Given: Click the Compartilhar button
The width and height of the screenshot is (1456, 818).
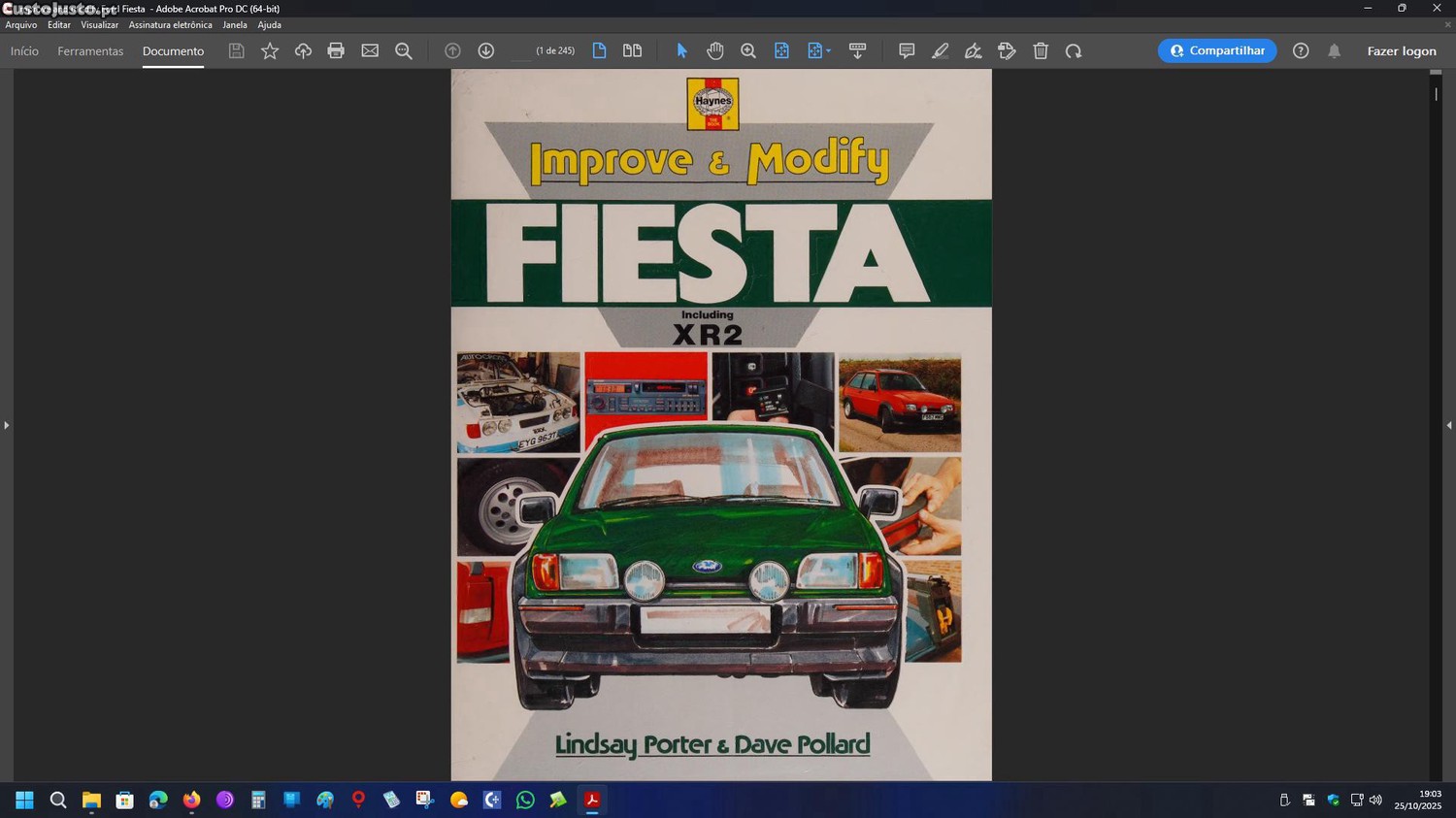Looking at the screenshot, I should (1216, 50).
